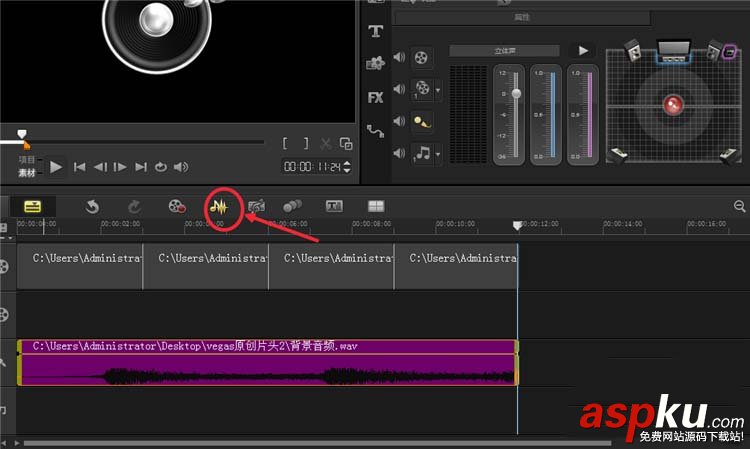Open the 立体声 stereo mode dropdown
750x449 pixels.
[504, 51]
